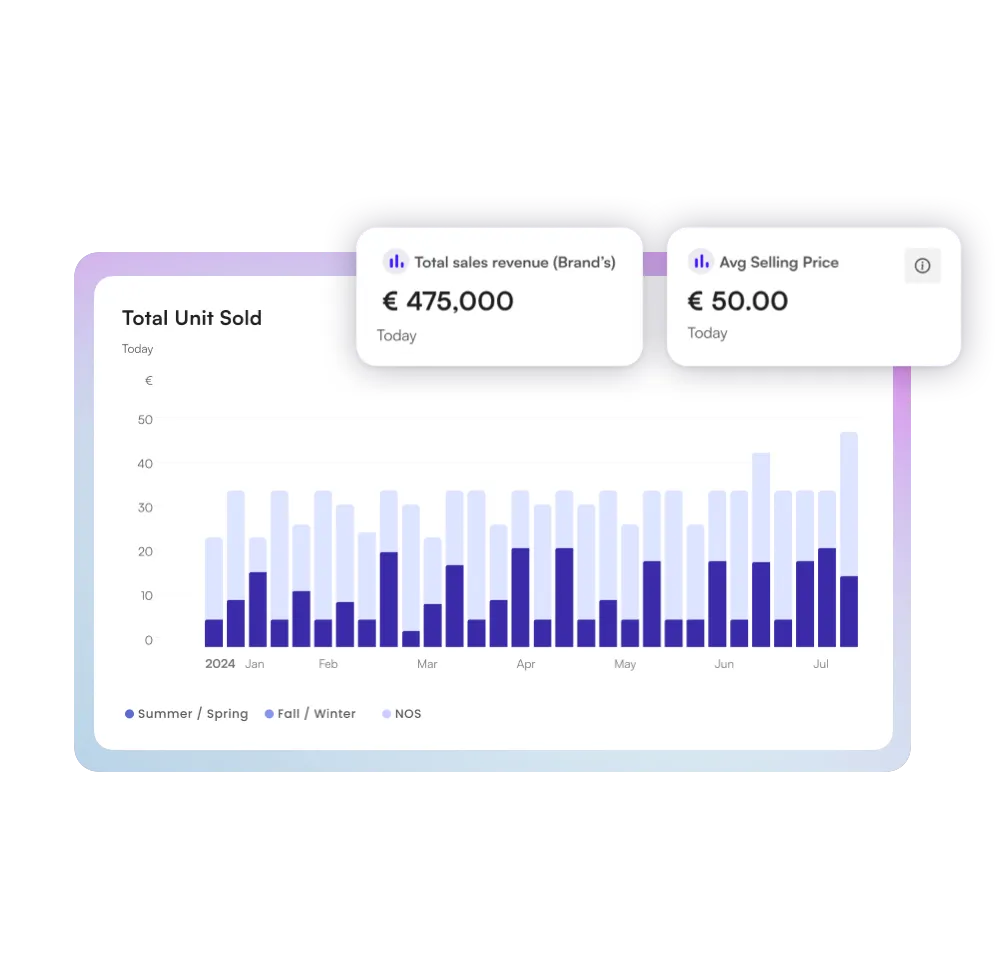Select the € 475,000 revenue value
Image resolution: width=1008 pixels, height=956 pixels.
point(448,301)
